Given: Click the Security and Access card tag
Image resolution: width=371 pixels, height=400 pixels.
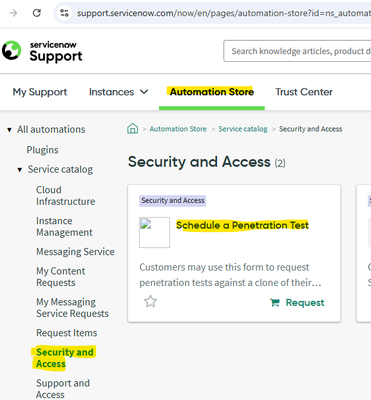Looking at the screenshot, I should [172, 201].
